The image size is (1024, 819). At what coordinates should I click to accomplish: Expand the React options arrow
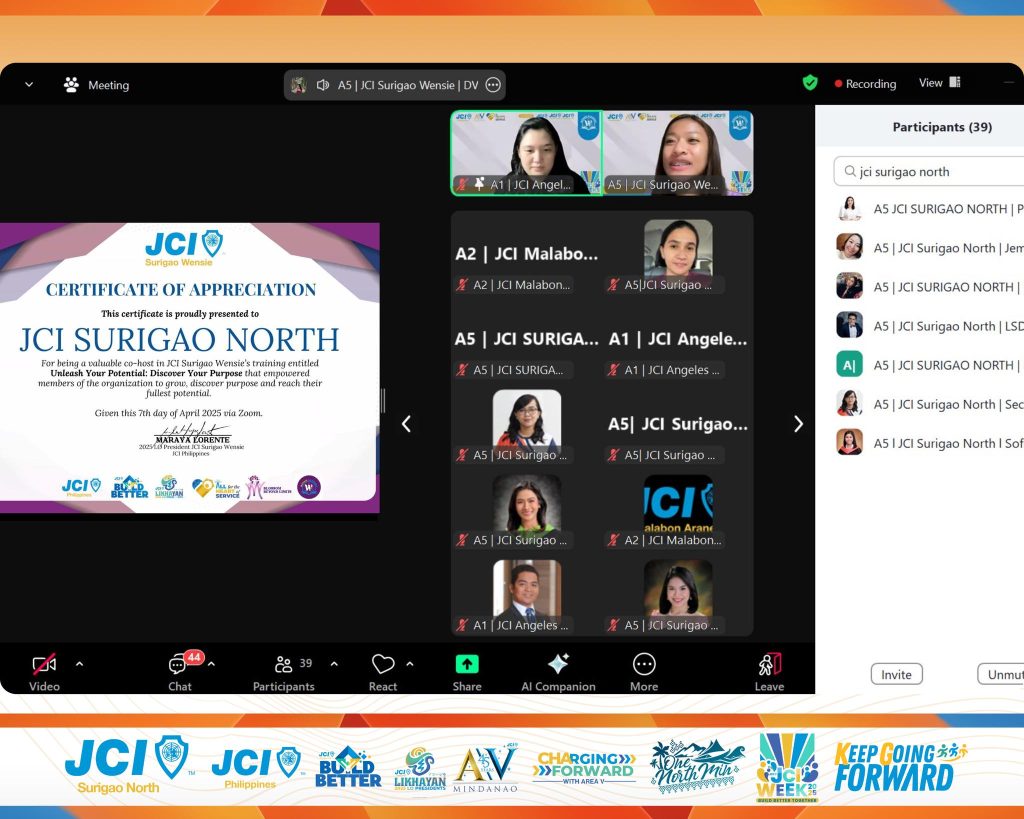tap(410, 664)
